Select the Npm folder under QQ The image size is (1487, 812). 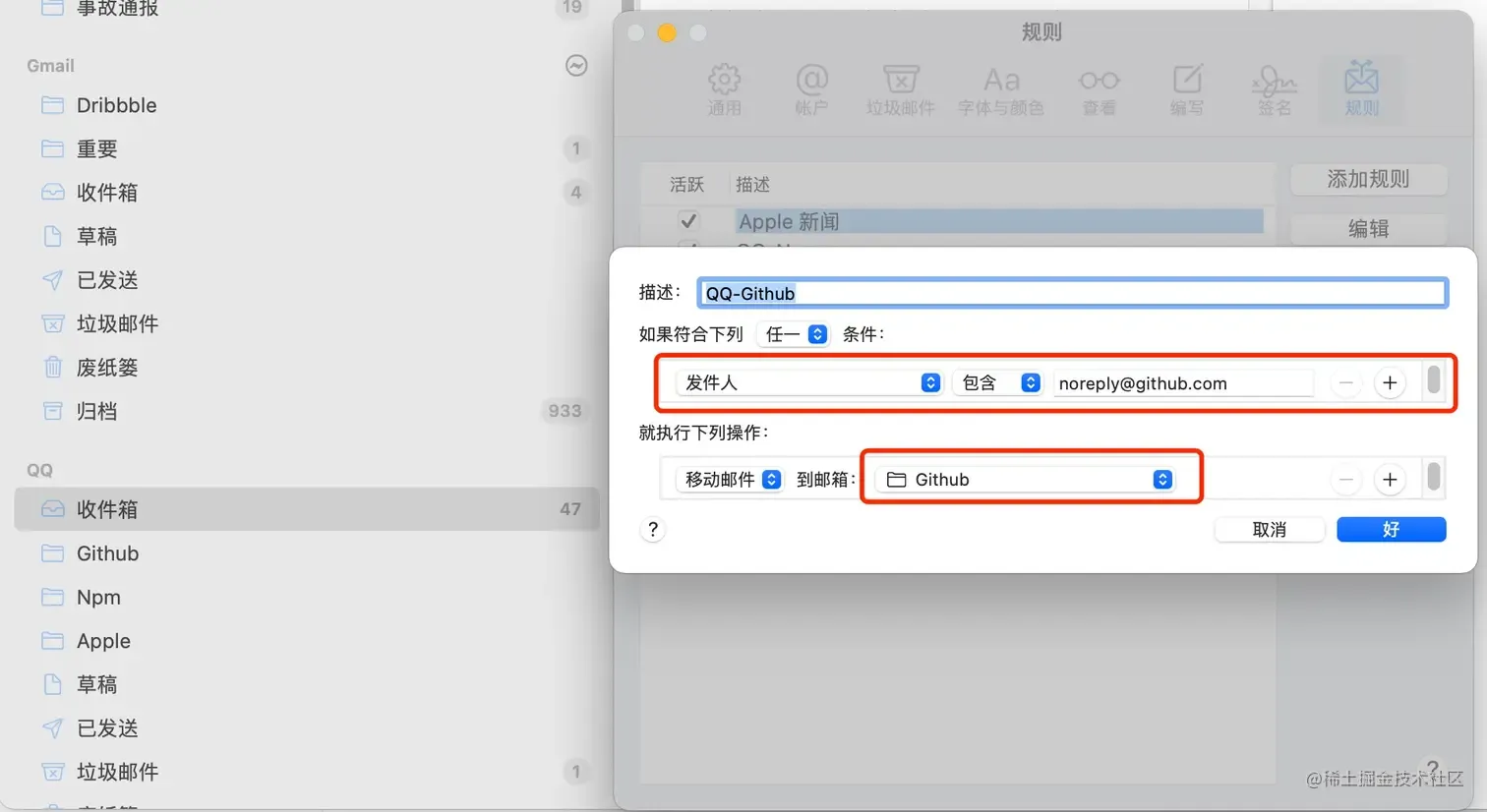coord(98,598)
